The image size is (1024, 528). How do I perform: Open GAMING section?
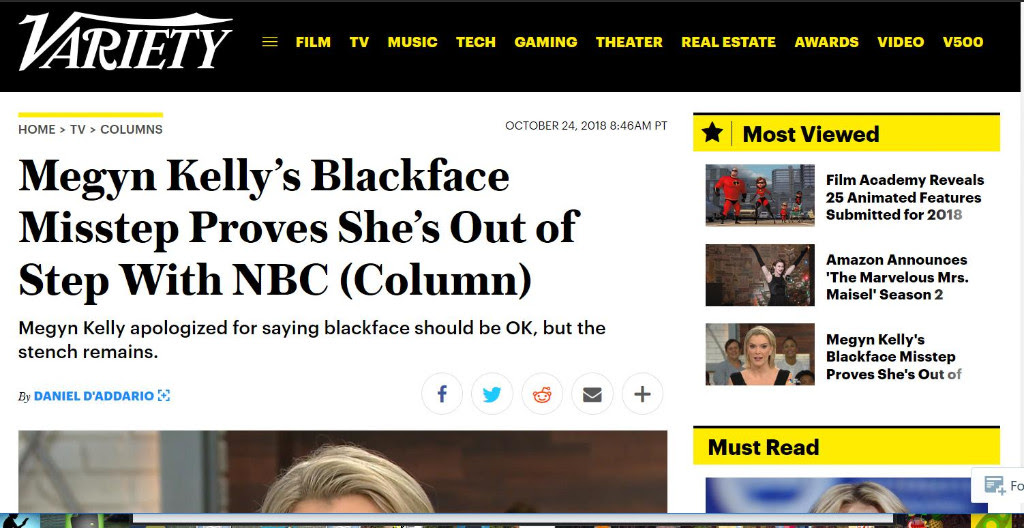coord(545,42)
